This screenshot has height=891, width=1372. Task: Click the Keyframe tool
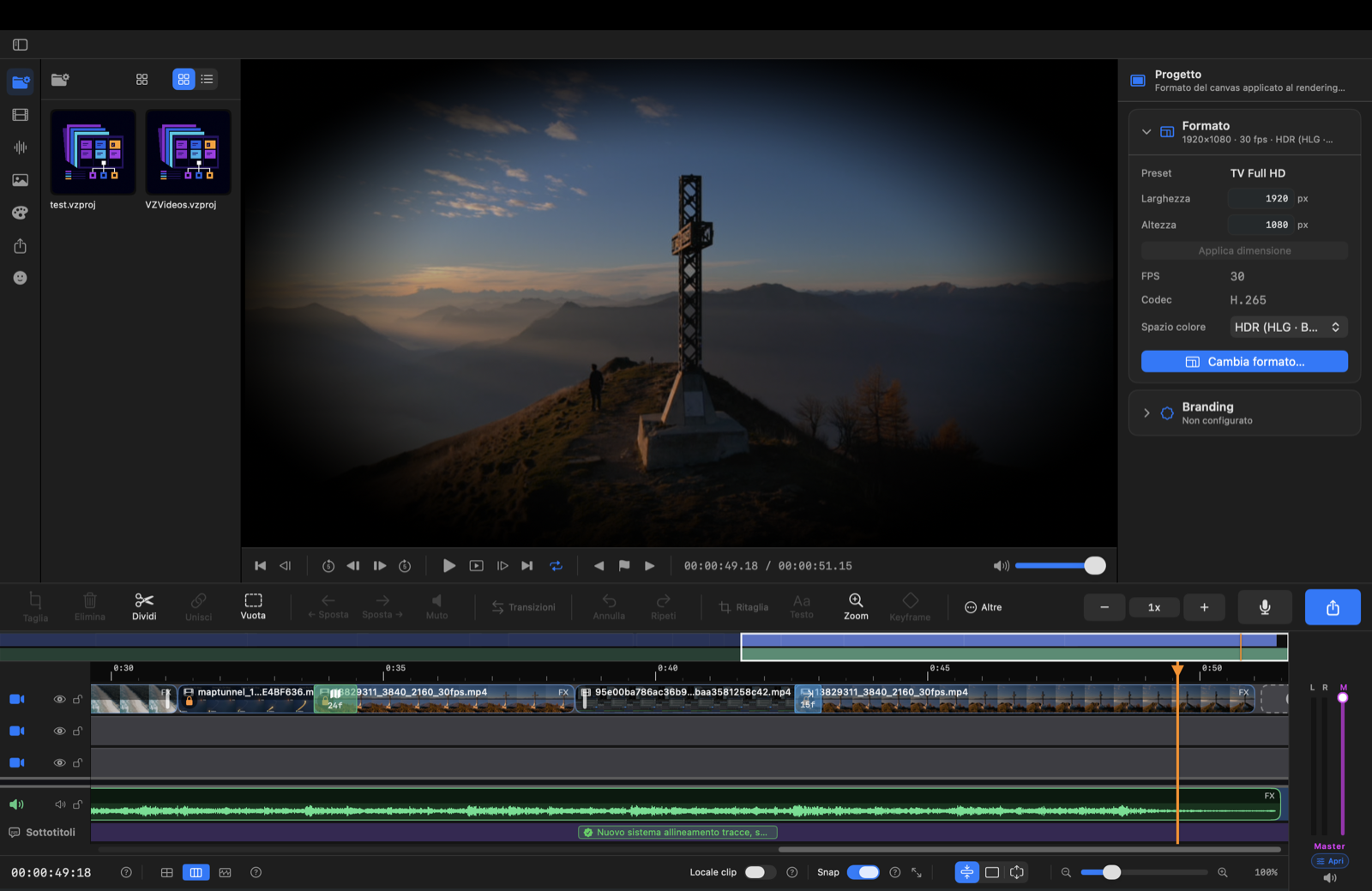[910, 606]
